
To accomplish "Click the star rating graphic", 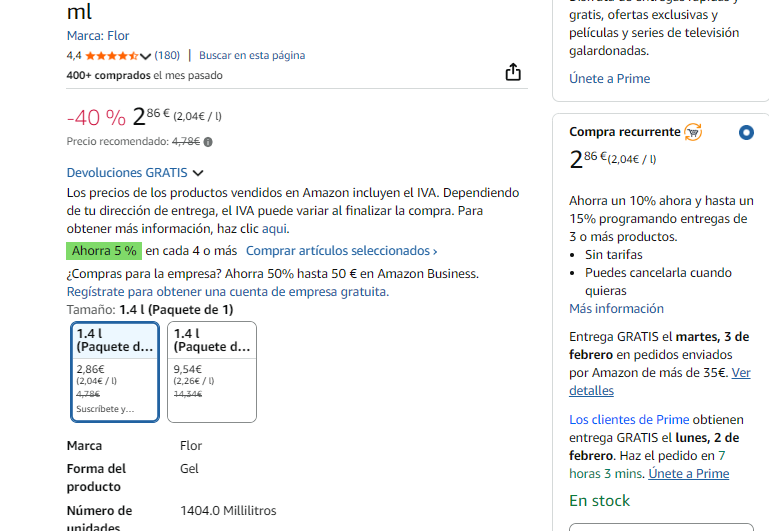I will coord(111,56).
